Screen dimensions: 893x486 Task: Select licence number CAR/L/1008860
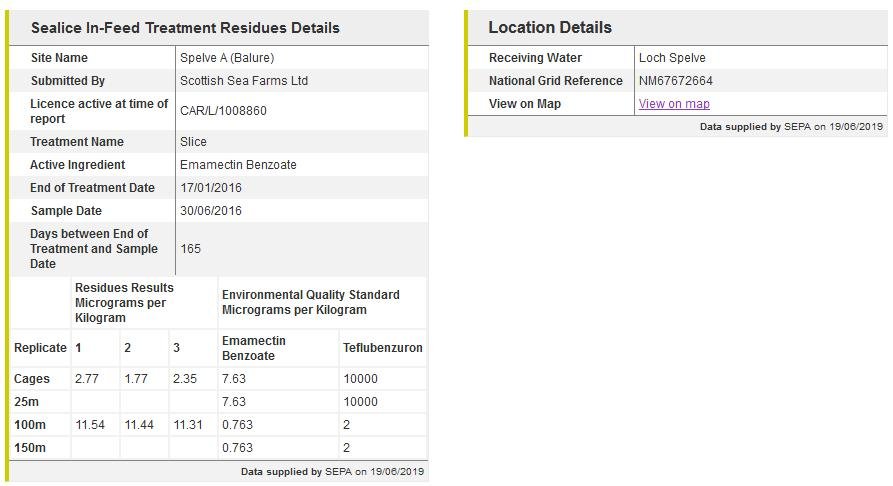click(223, 111)
